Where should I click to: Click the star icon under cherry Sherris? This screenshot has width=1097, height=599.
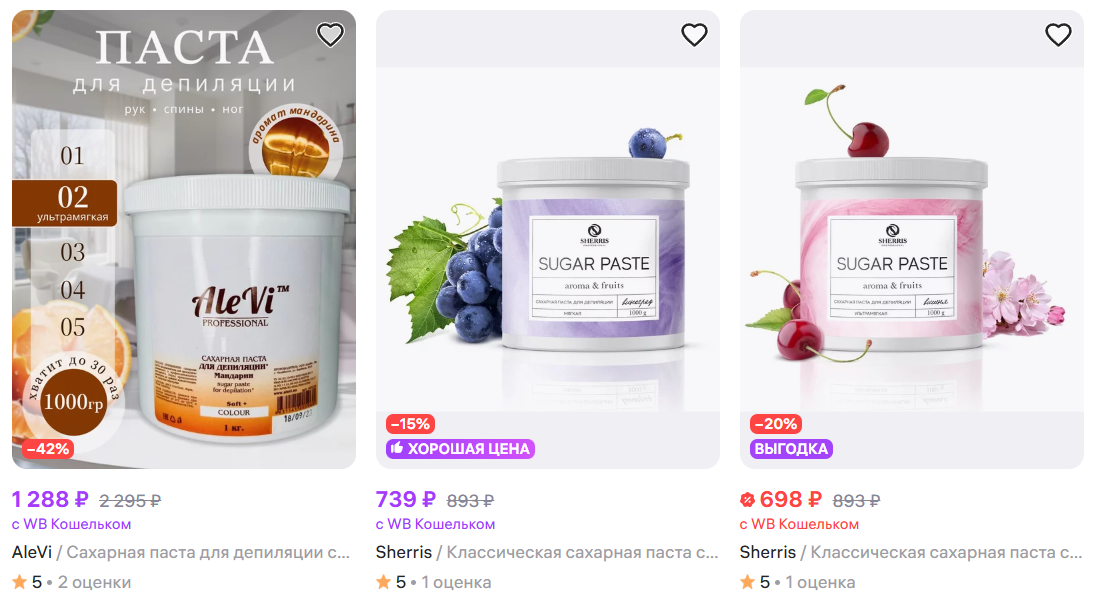(x=747, y=582)
